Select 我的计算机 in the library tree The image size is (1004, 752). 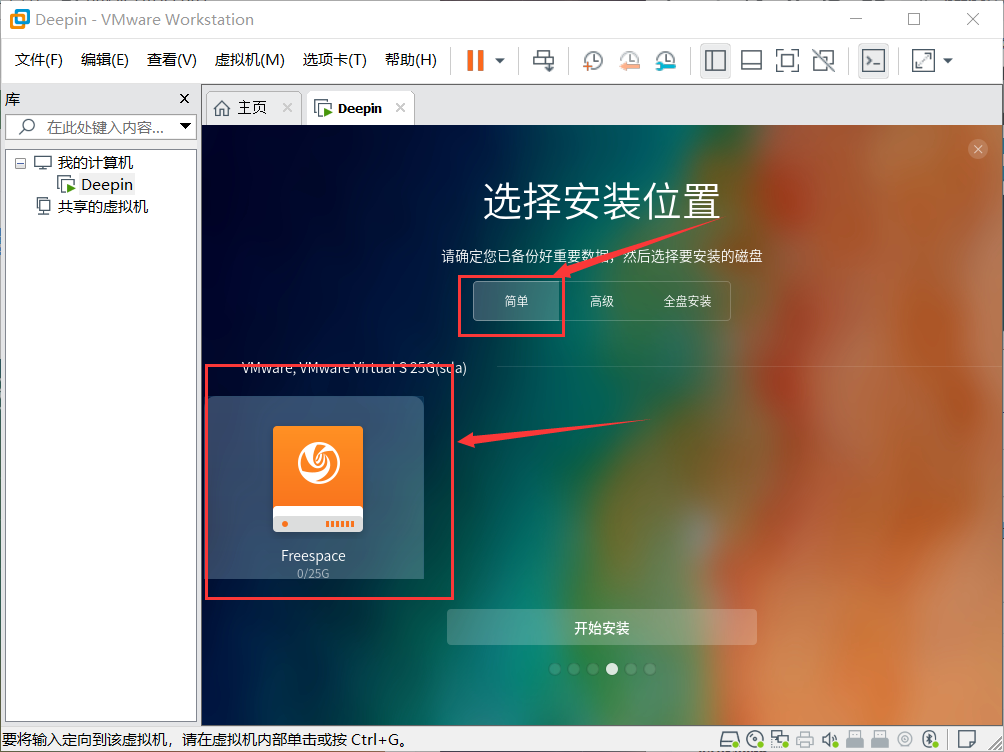coord(95,163)
